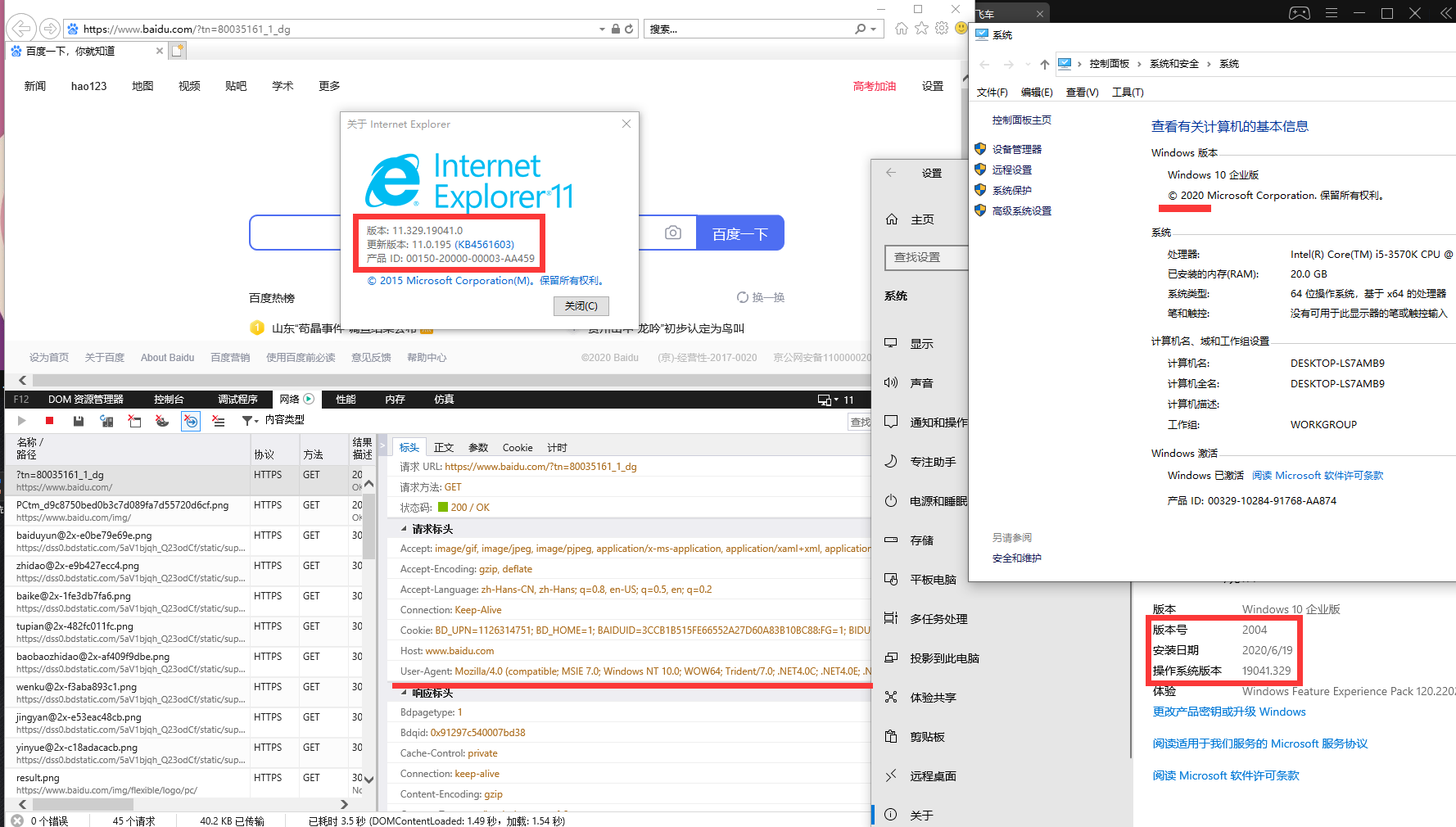Click hao123 nav link
The height and width of the screenshot is (827, 1456).
pyautogui.click(x=88, y=86)
